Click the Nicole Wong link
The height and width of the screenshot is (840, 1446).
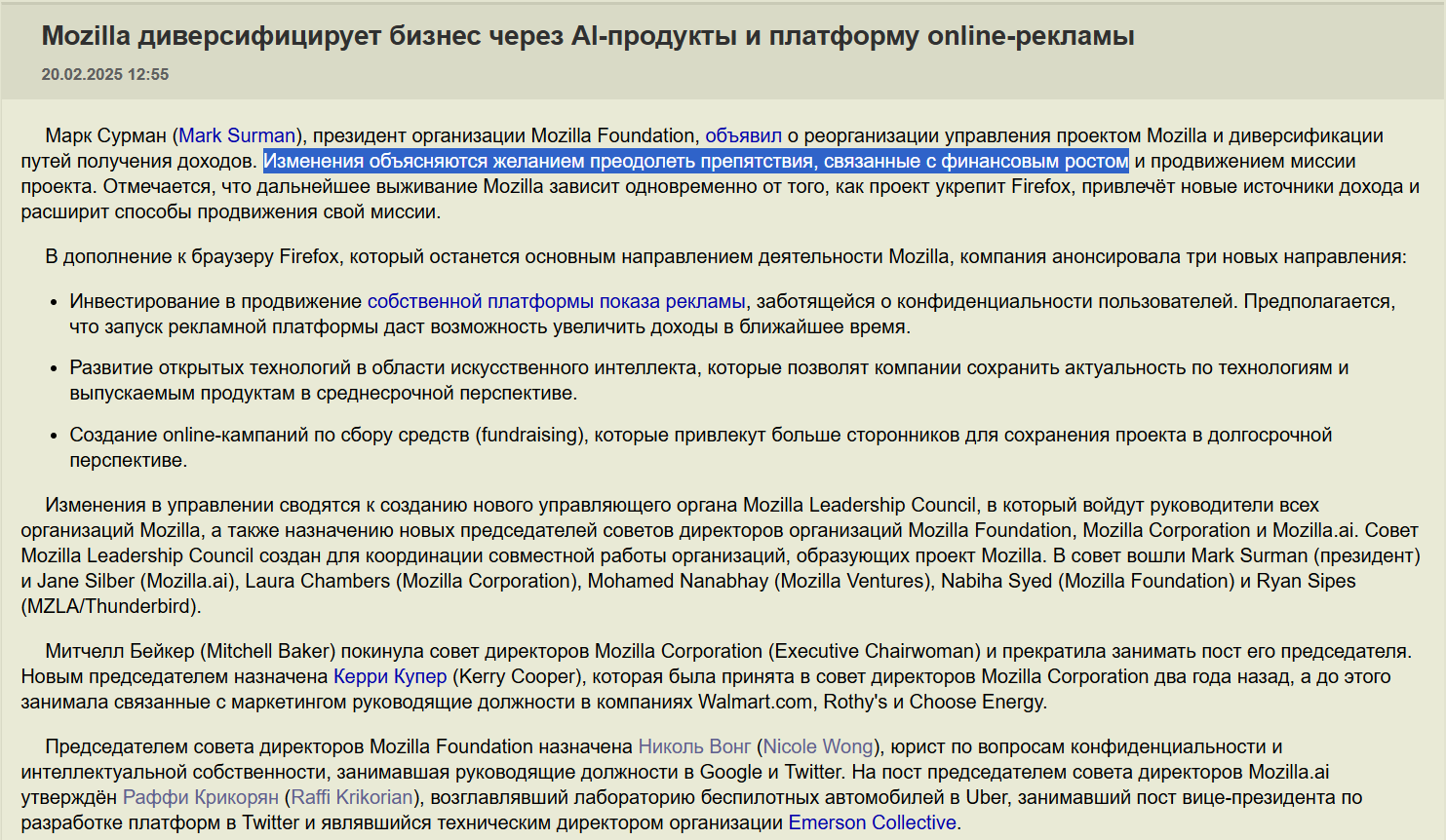click(x=818, y=746)
